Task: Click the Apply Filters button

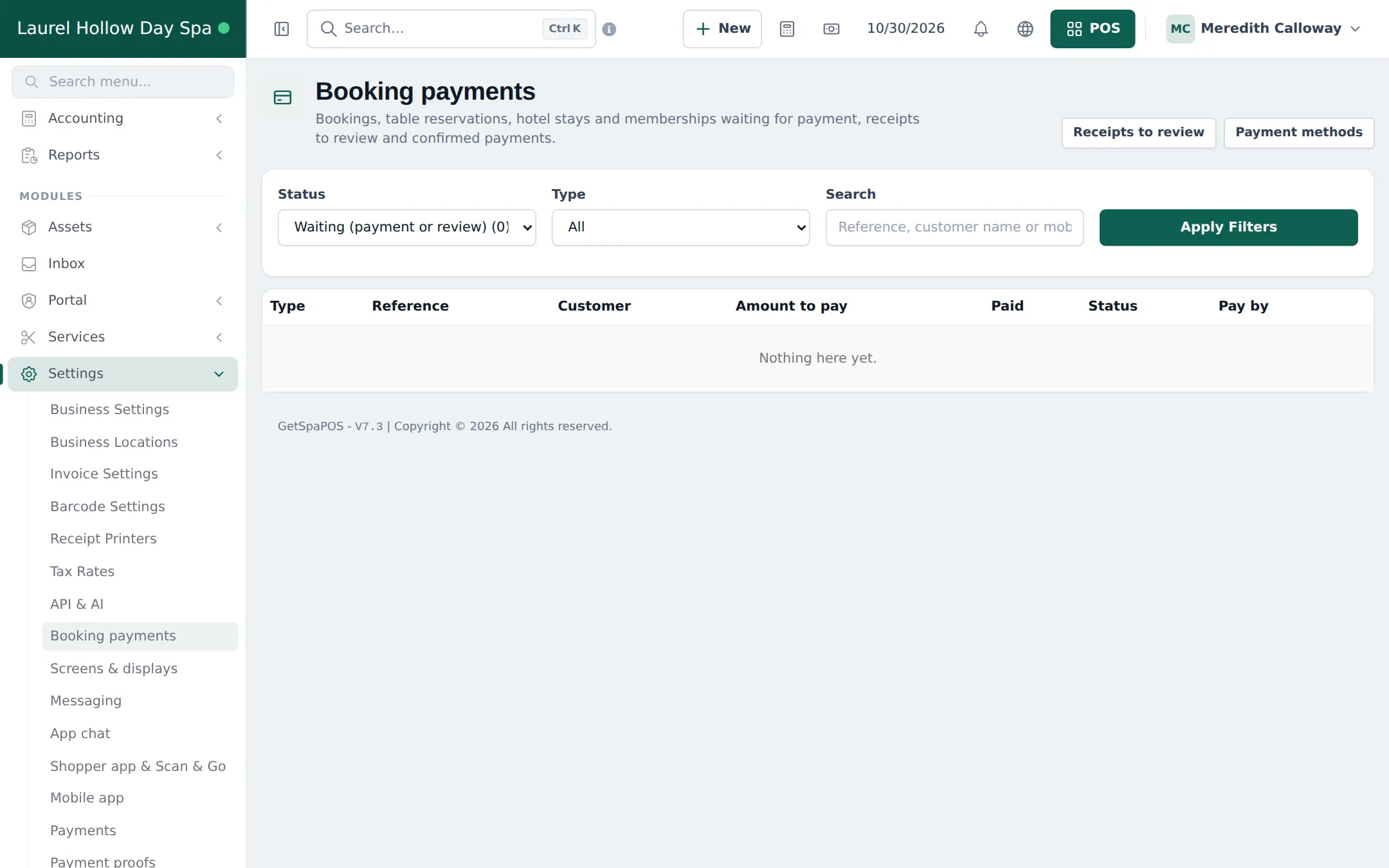Action: (1228, 227)
